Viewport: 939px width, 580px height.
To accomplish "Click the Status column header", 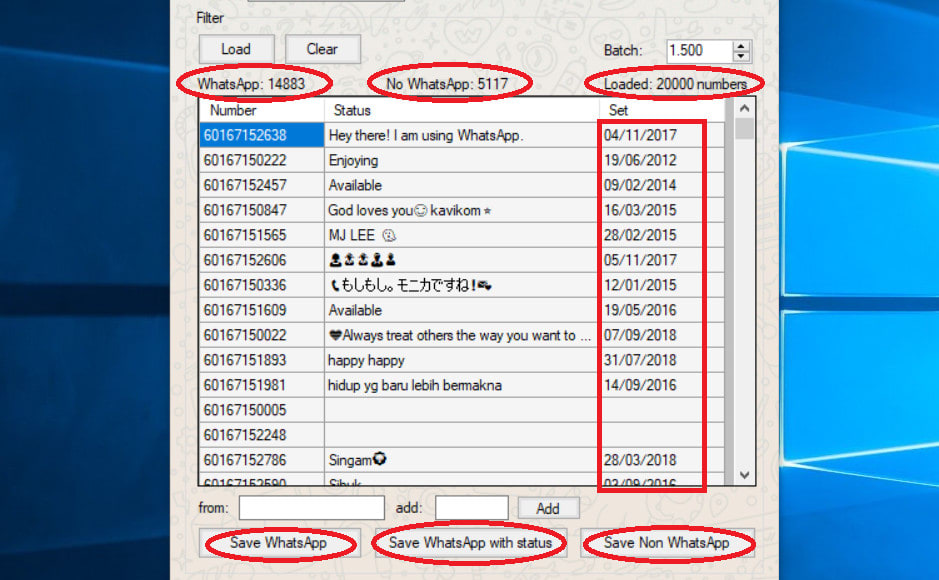I will click(x=462, y=110).
